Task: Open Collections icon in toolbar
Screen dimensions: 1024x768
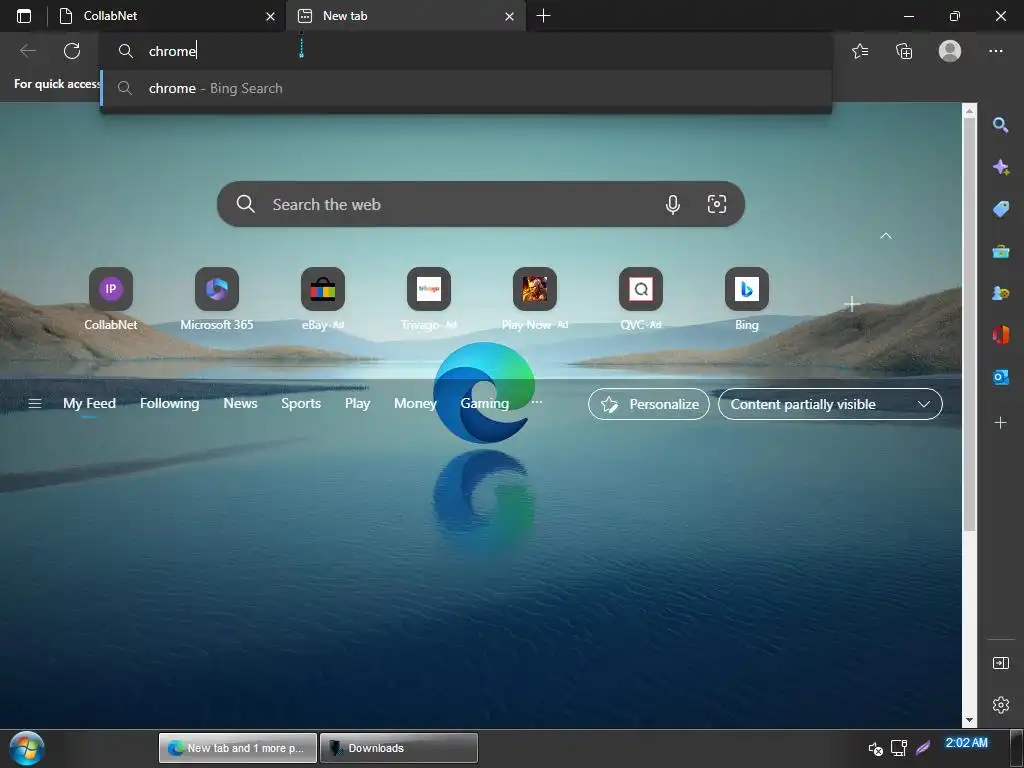Action: pyautogui.click(x=904, y=51)
